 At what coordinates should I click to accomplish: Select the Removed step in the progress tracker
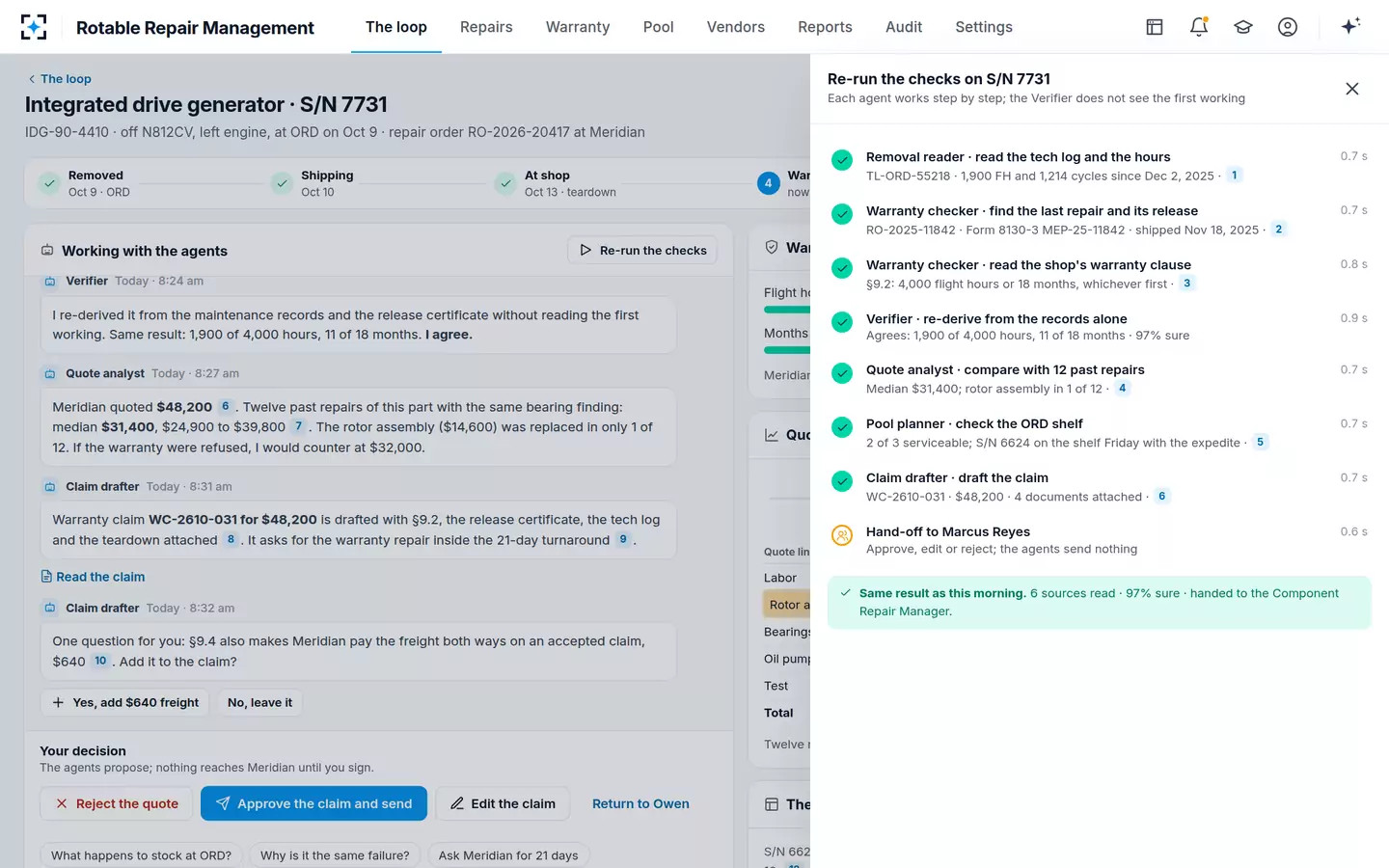85,183
